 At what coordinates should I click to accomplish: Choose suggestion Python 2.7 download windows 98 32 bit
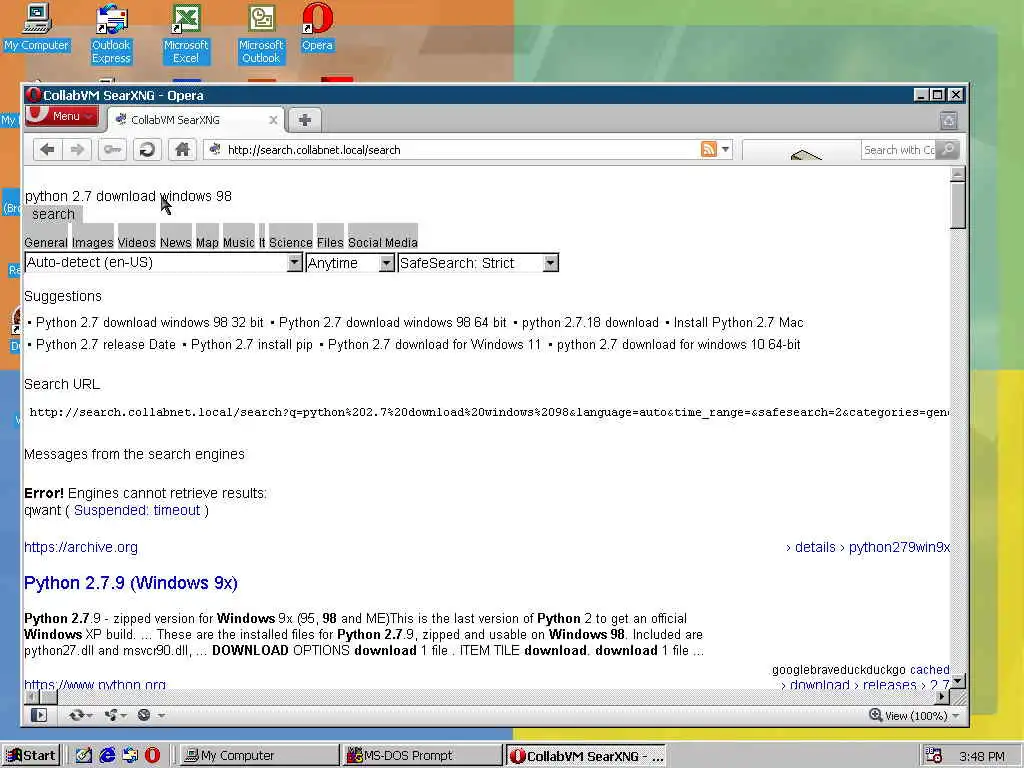click(150, 323)
